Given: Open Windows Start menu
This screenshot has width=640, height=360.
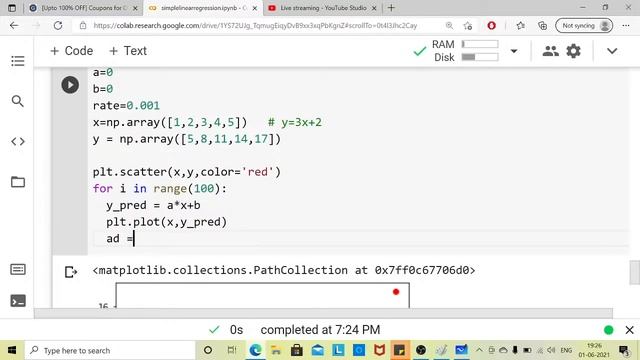Looking at the screenshot, I should (12, 350).
